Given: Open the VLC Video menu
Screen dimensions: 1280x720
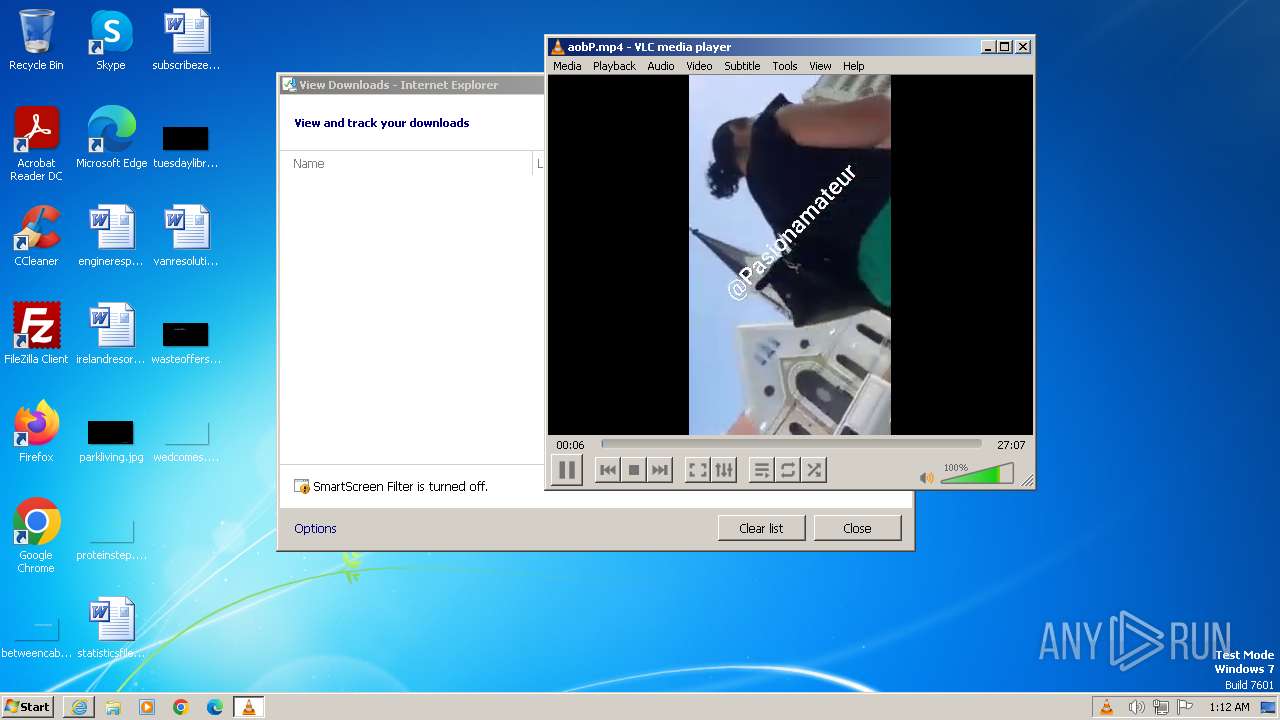Looking at the screenshot, I should tap(699, 66).
